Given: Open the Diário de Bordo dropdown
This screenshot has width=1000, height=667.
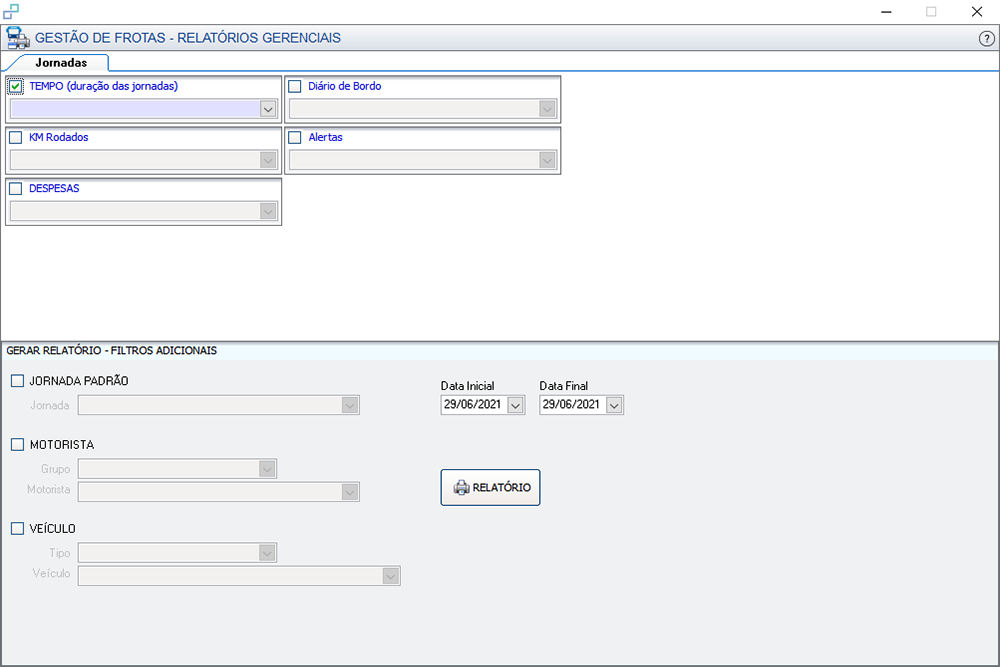Looking at the screenshot, I should [547, 109].
